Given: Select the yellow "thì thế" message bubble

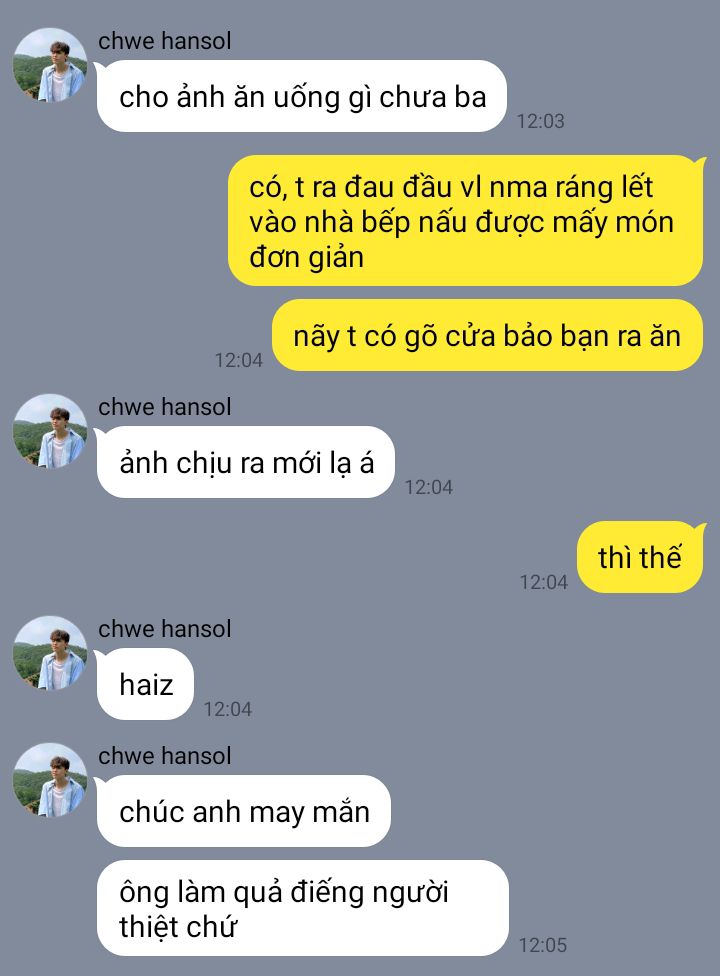Looking at the screenshot, I should 640,557.
